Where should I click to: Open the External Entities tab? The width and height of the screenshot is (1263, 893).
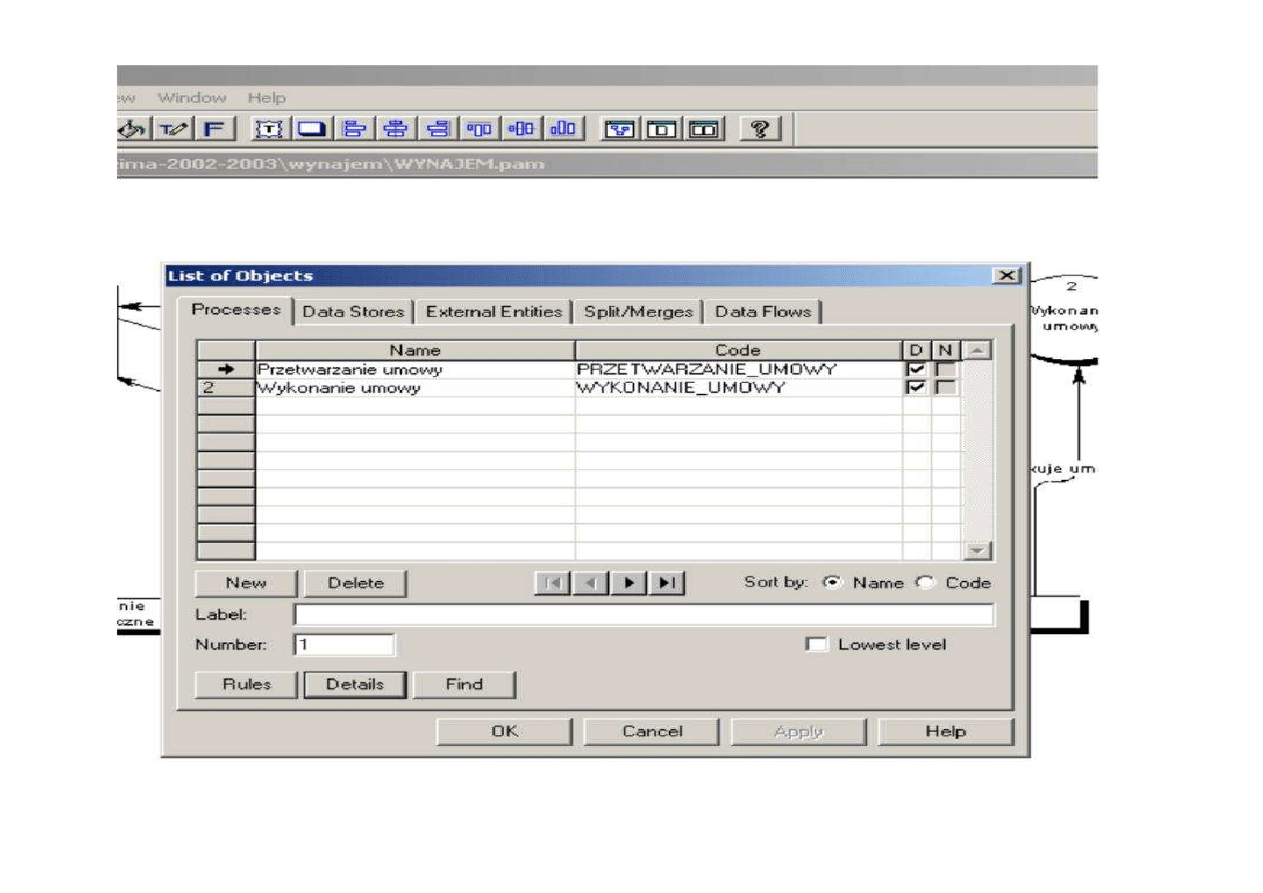[x=494, y=312]
